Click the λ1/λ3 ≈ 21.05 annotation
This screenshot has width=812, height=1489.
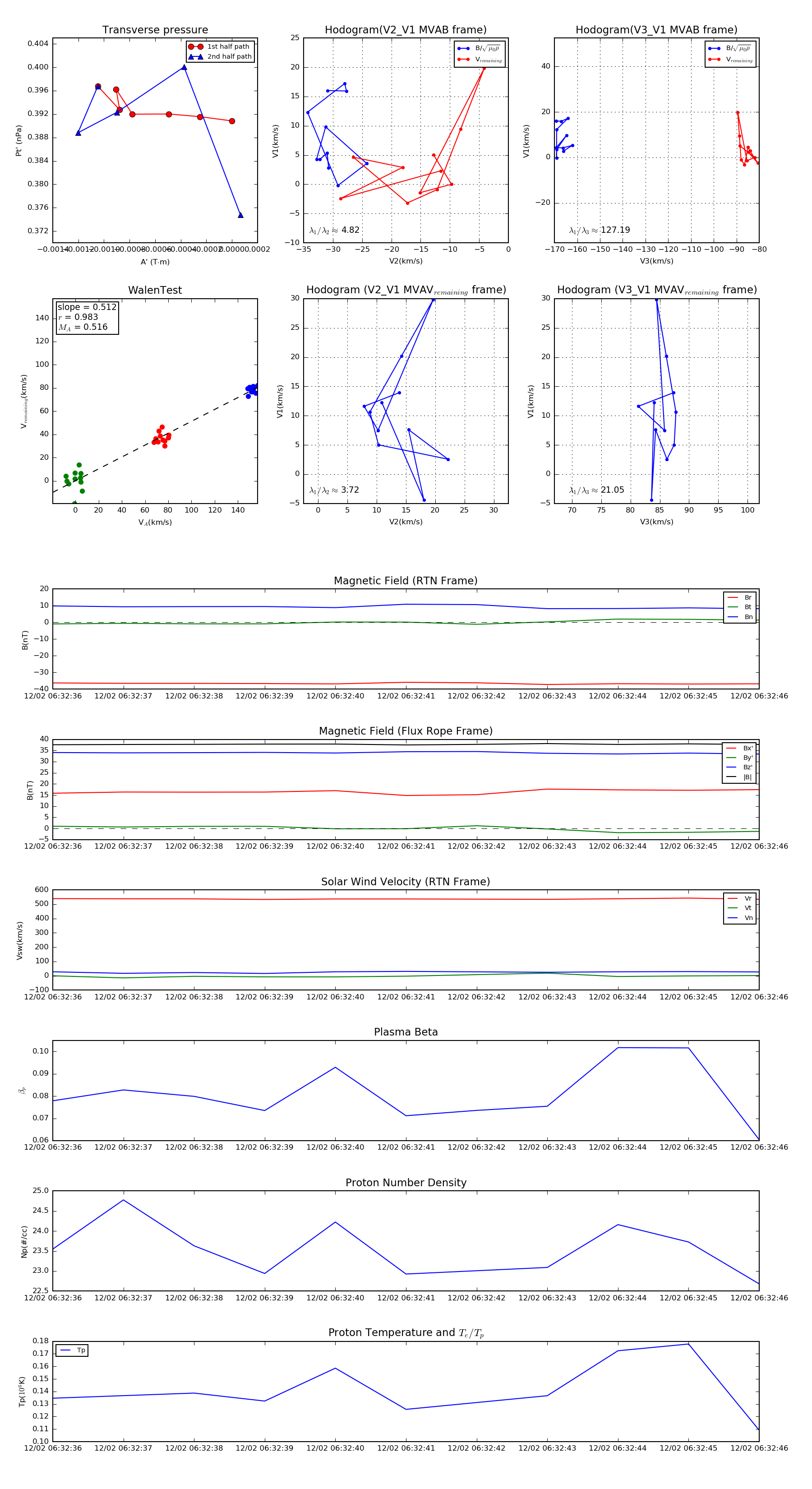596,490
